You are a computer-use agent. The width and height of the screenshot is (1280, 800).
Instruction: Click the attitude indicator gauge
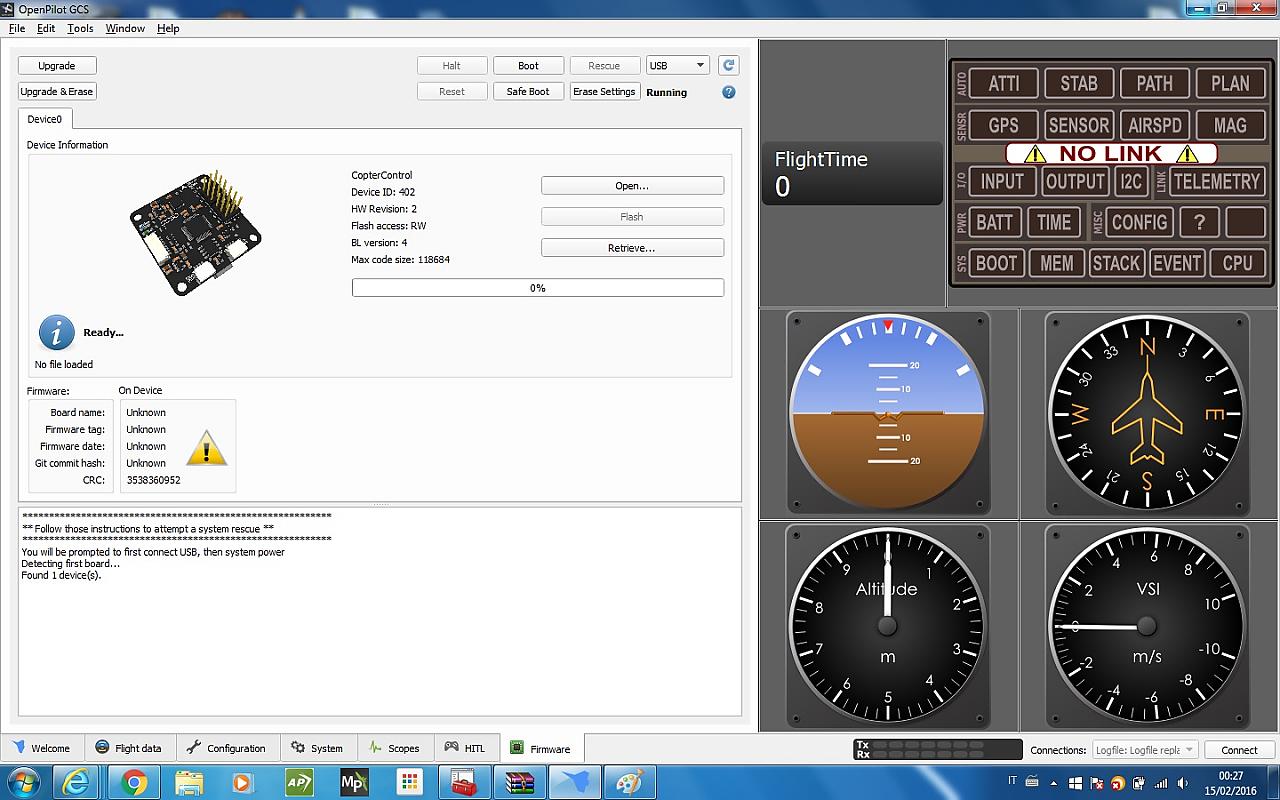888,413
